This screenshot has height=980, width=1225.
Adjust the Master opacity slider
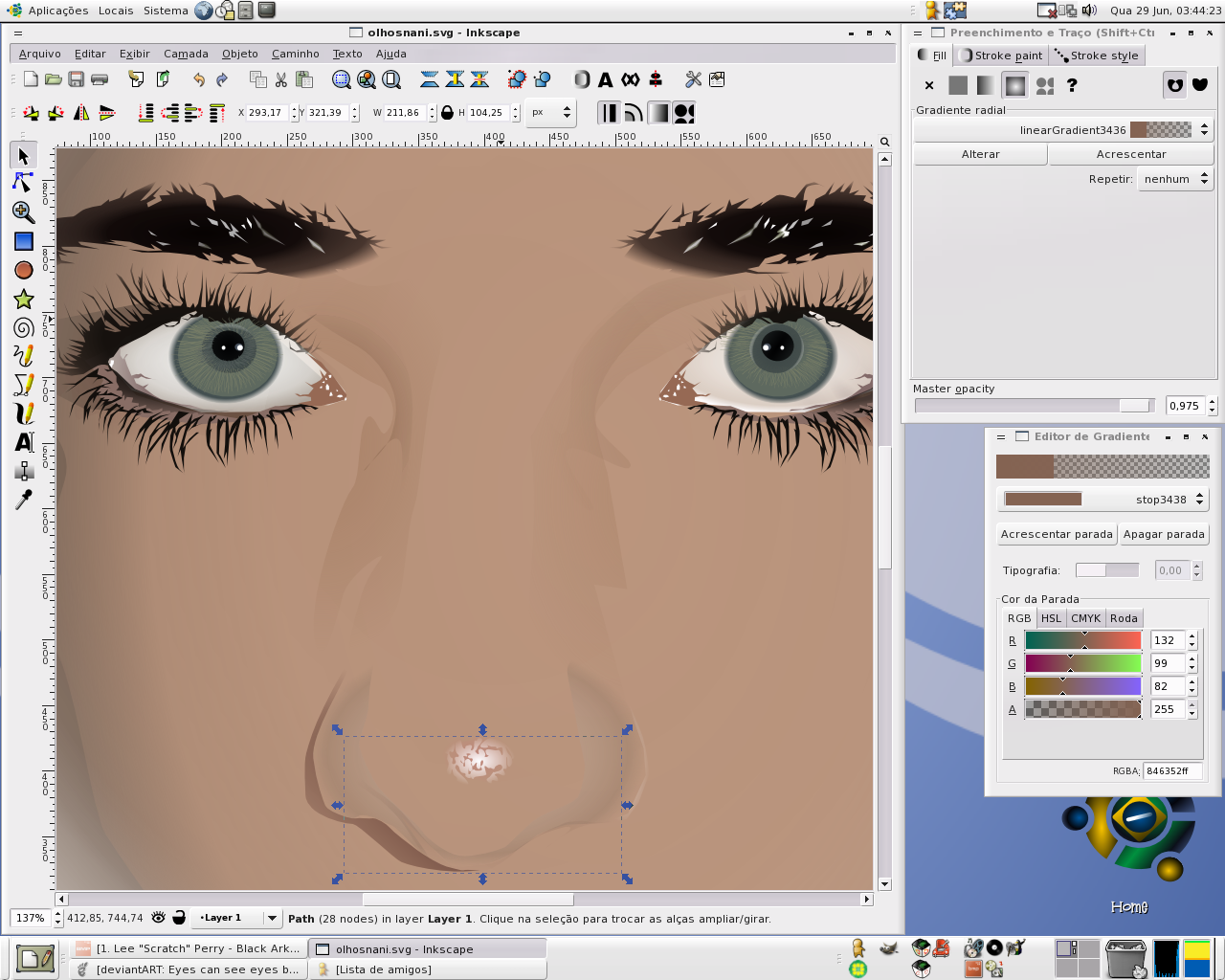1035,406
